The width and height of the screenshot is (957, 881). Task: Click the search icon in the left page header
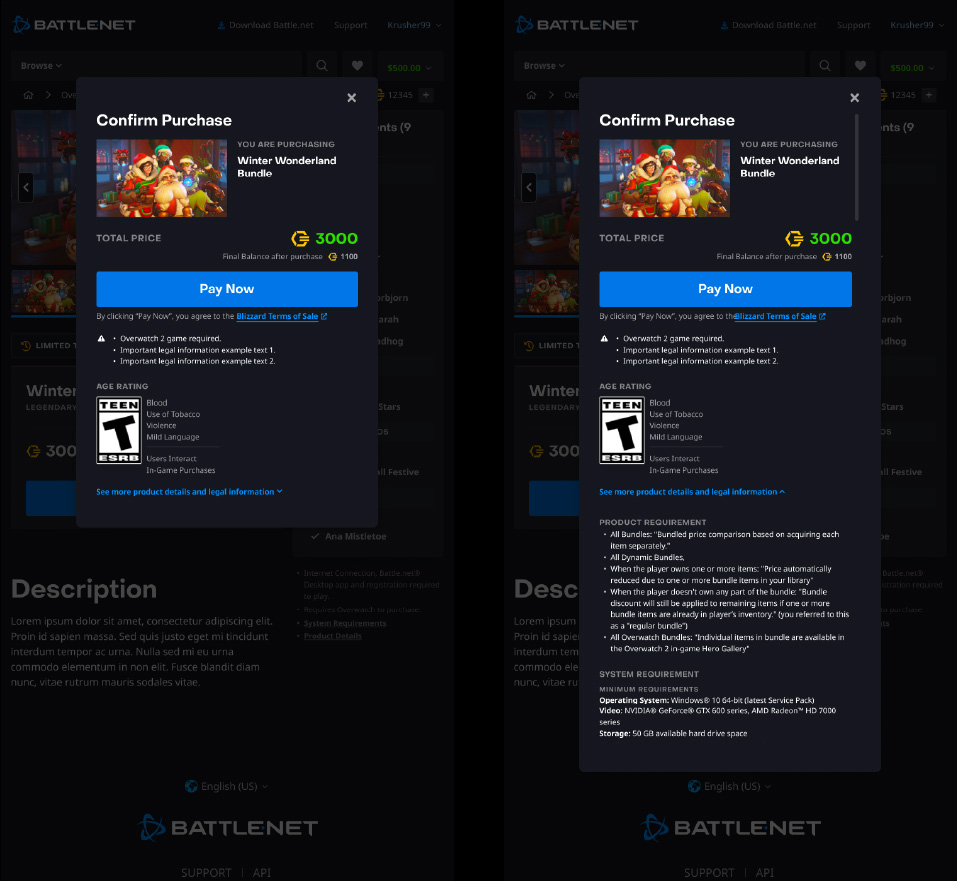point(322,66)
